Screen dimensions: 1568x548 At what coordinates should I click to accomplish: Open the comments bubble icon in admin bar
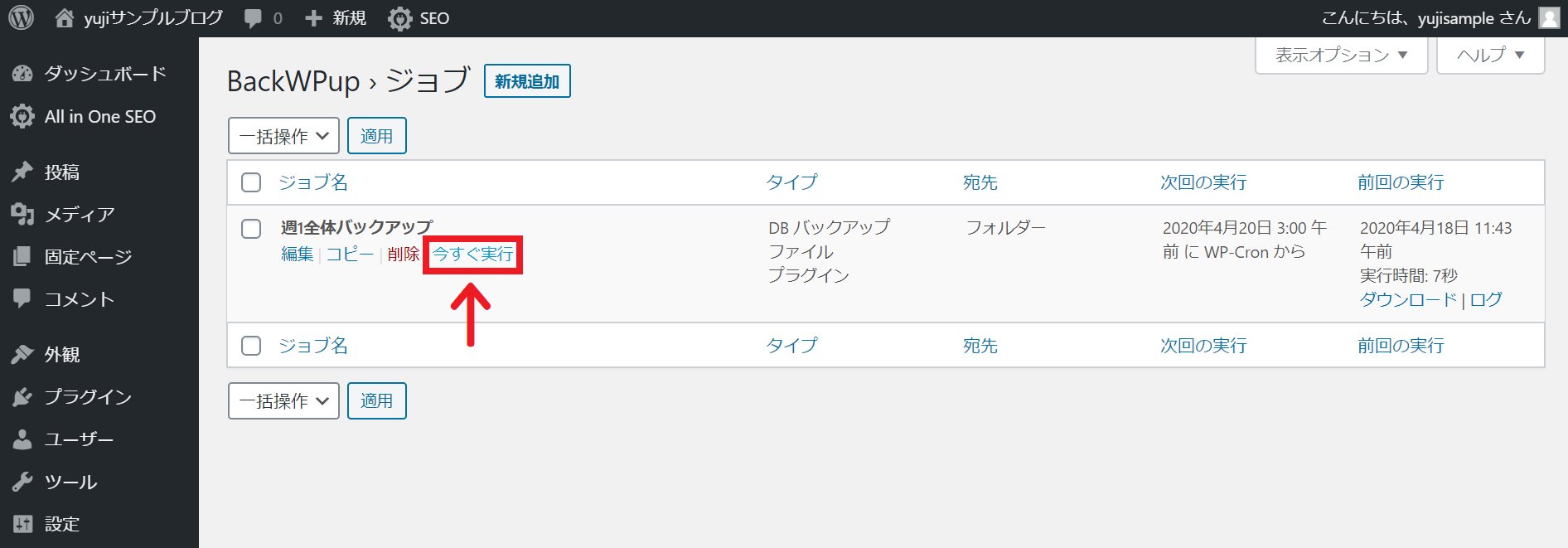[x=254, y=18]
